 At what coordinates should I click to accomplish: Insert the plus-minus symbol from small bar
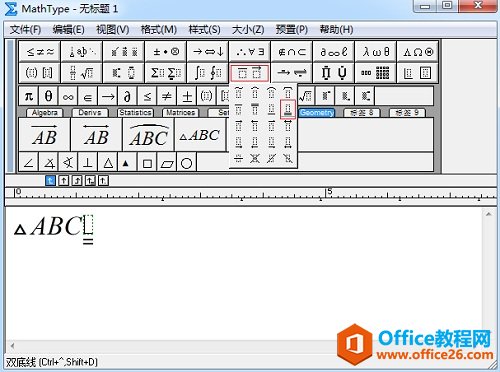click(187, 96)
